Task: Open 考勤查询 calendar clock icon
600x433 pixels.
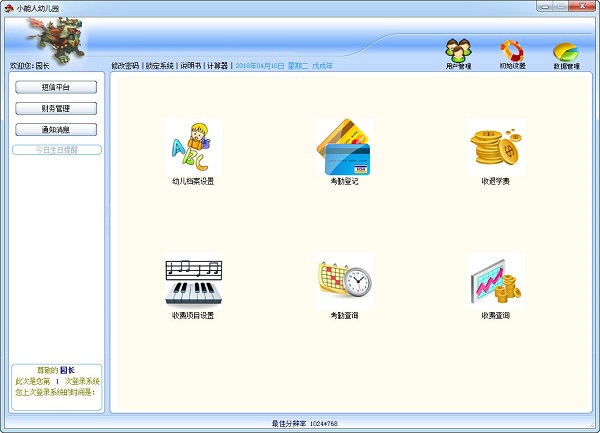Action: [344, 281]
